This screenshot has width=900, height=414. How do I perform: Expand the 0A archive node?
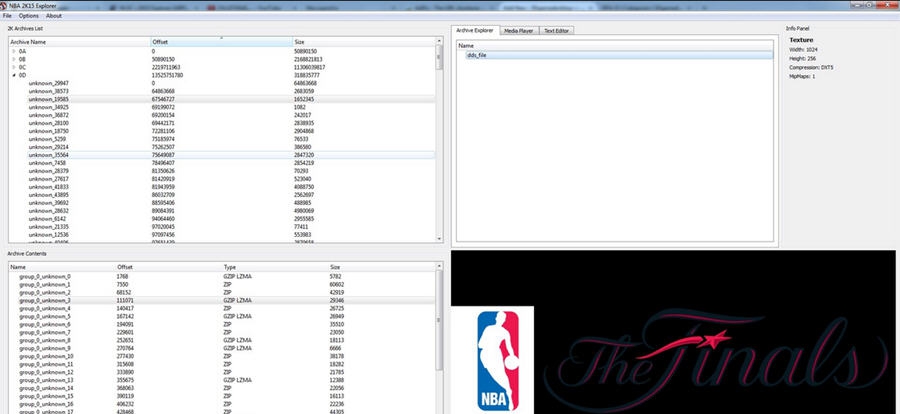(x=14, y=51)
